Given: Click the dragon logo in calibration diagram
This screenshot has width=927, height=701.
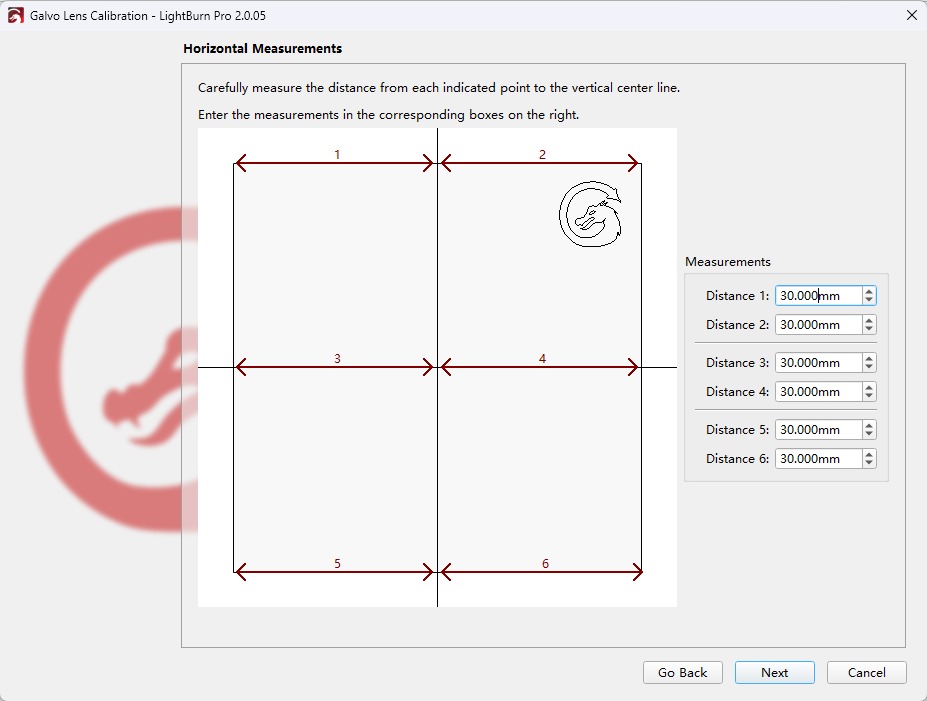Looking at the screenshot, I should coord(590,214).
